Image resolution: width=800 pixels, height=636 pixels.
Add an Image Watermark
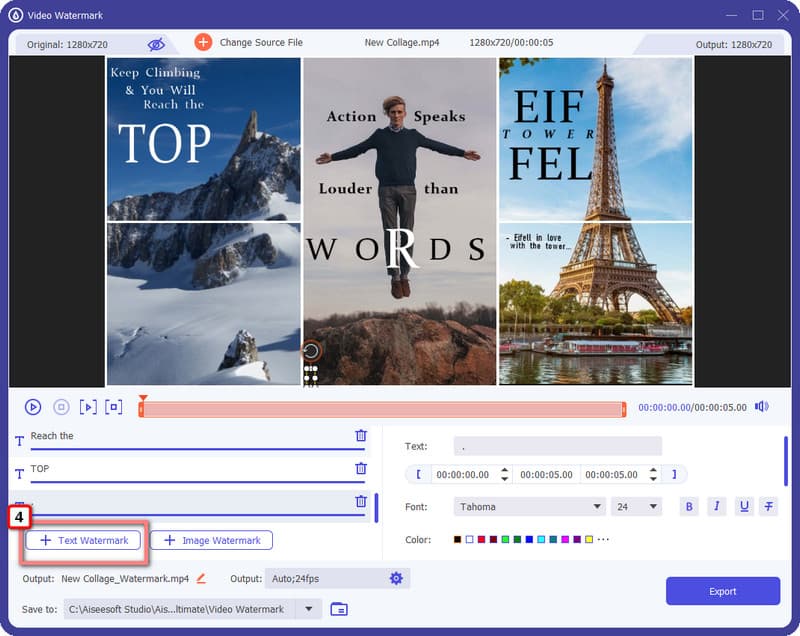(211, 541)
